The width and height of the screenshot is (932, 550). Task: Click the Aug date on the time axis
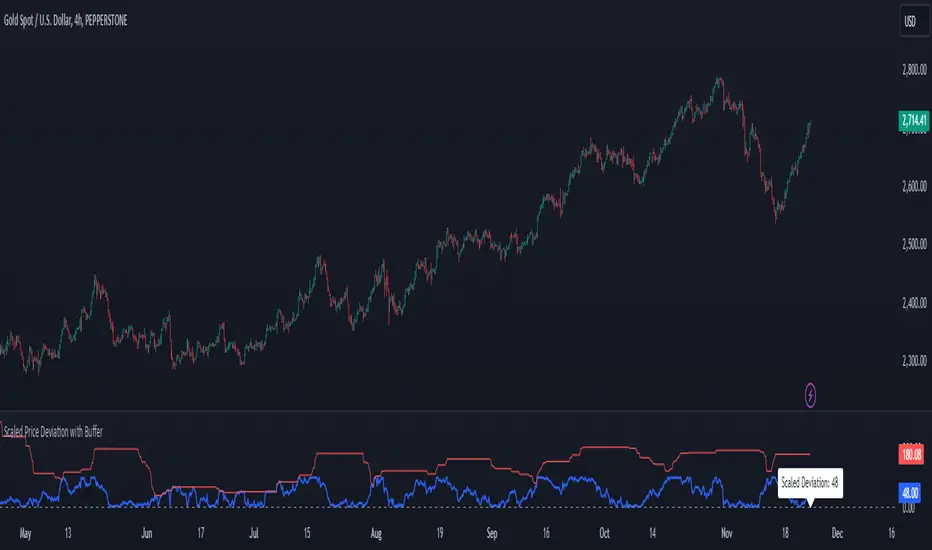click(376, 533)
